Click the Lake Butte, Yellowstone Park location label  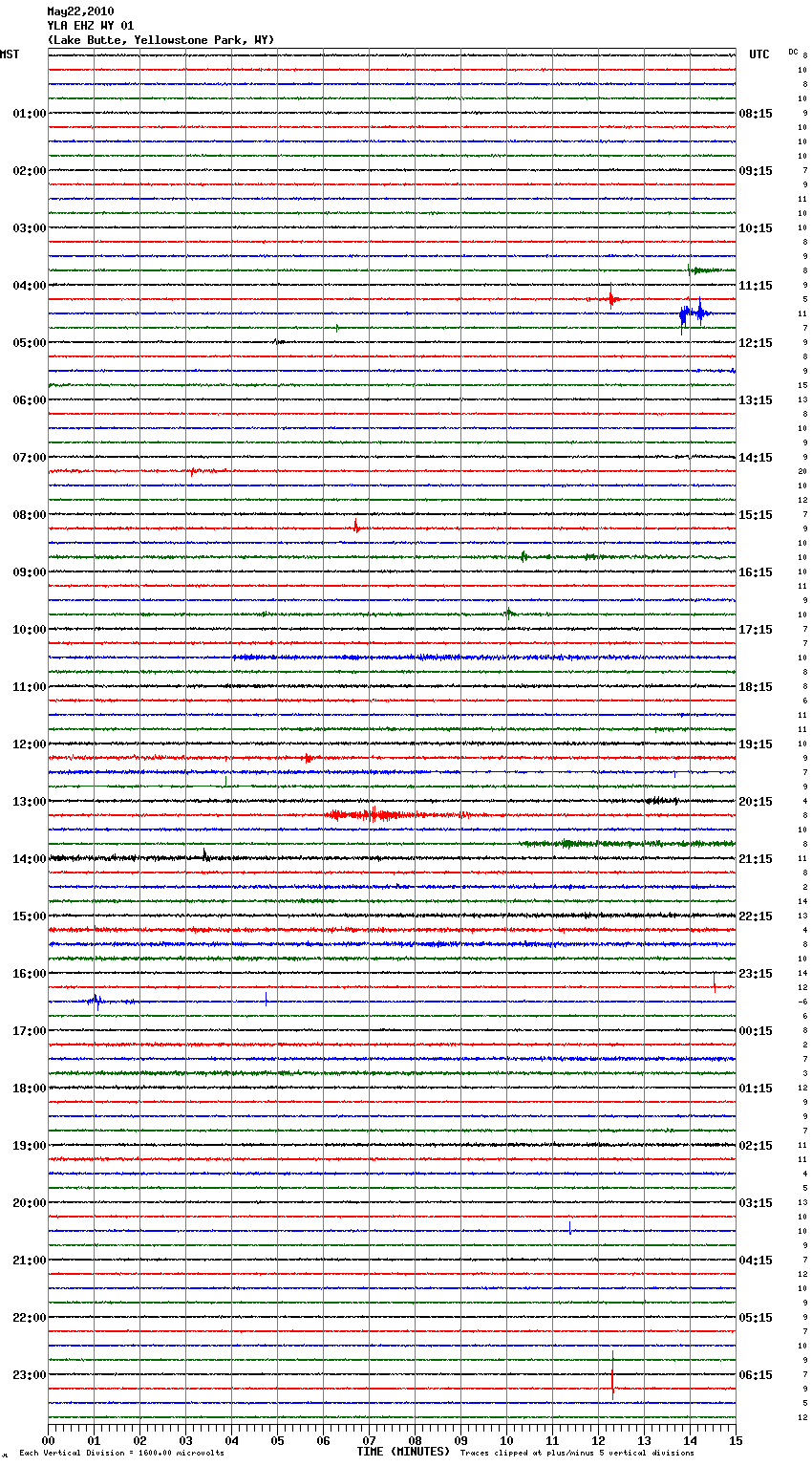[x=160, y=40]
